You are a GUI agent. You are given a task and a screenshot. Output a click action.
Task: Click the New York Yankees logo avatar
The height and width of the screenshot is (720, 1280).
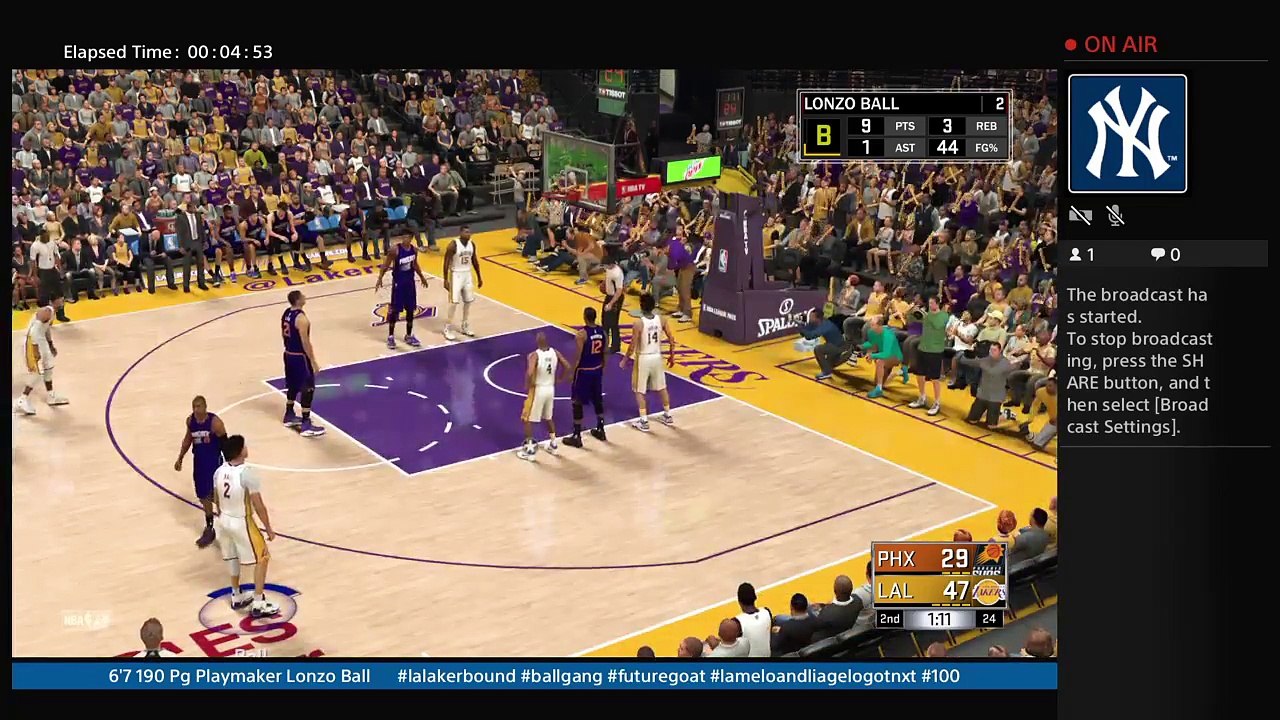click(x=1127, y=133)
